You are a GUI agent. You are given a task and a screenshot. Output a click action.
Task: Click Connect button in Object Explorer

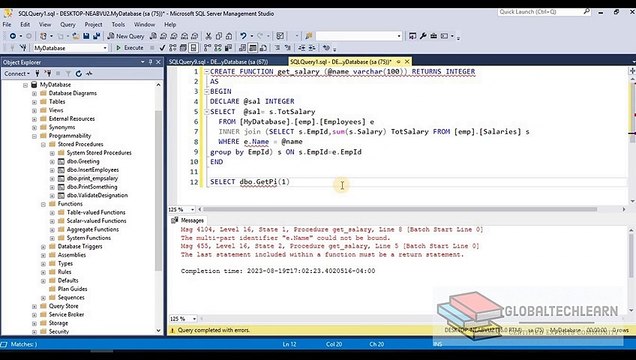pyautogui.click(x=17, y=73)
